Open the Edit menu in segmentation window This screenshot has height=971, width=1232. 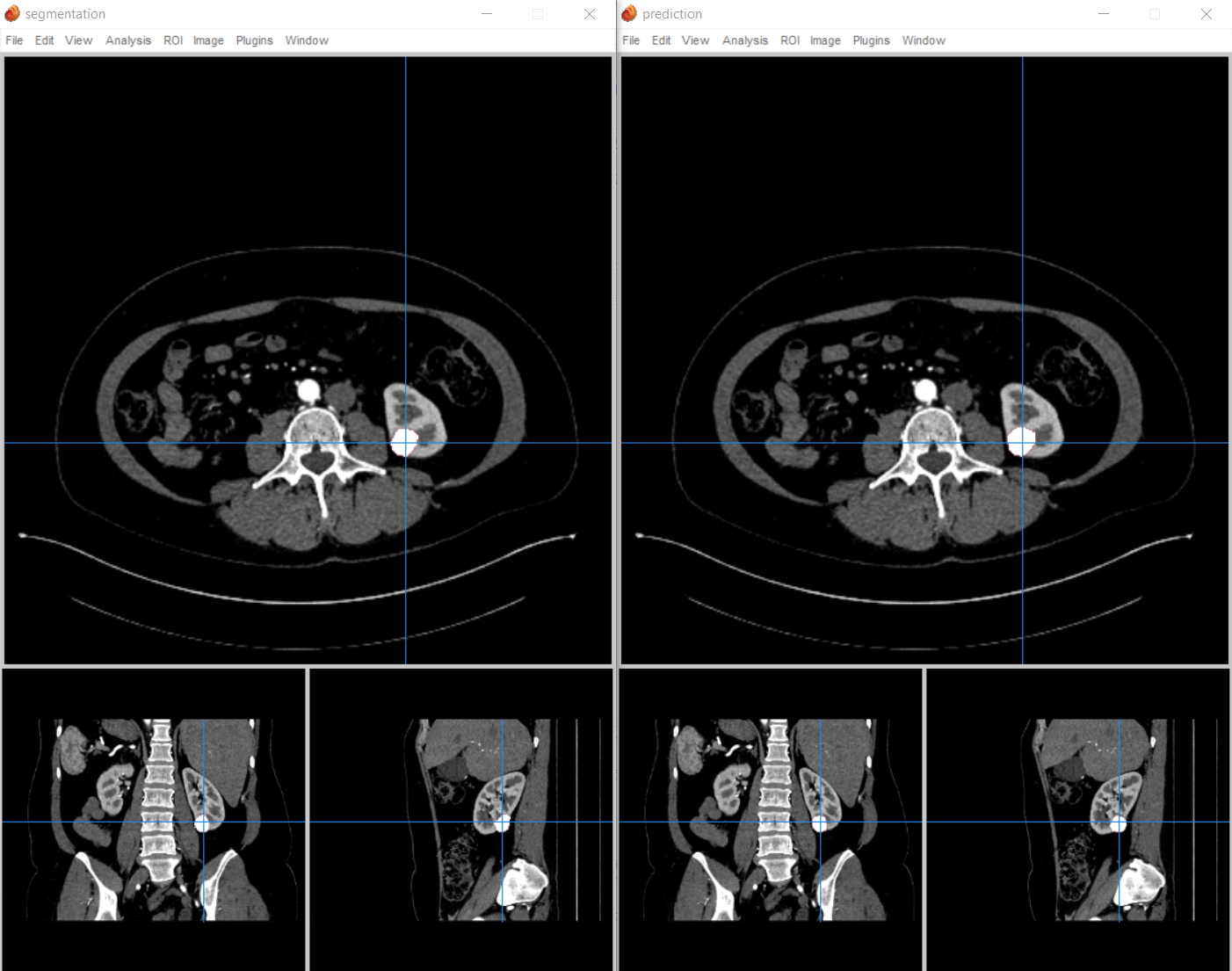coord(44,40)
